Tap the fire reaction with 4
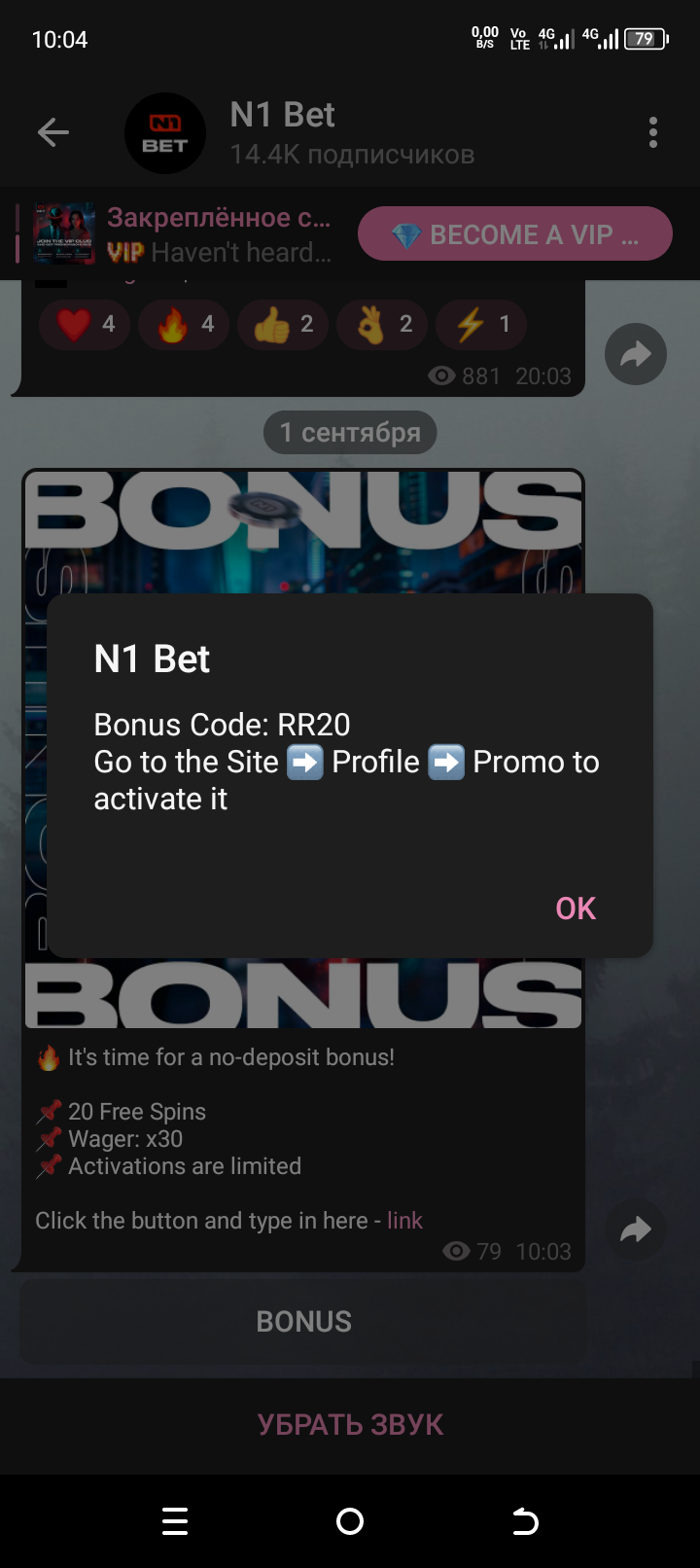The width and height of the screenshot is (700, 1568). coord(183,324)
